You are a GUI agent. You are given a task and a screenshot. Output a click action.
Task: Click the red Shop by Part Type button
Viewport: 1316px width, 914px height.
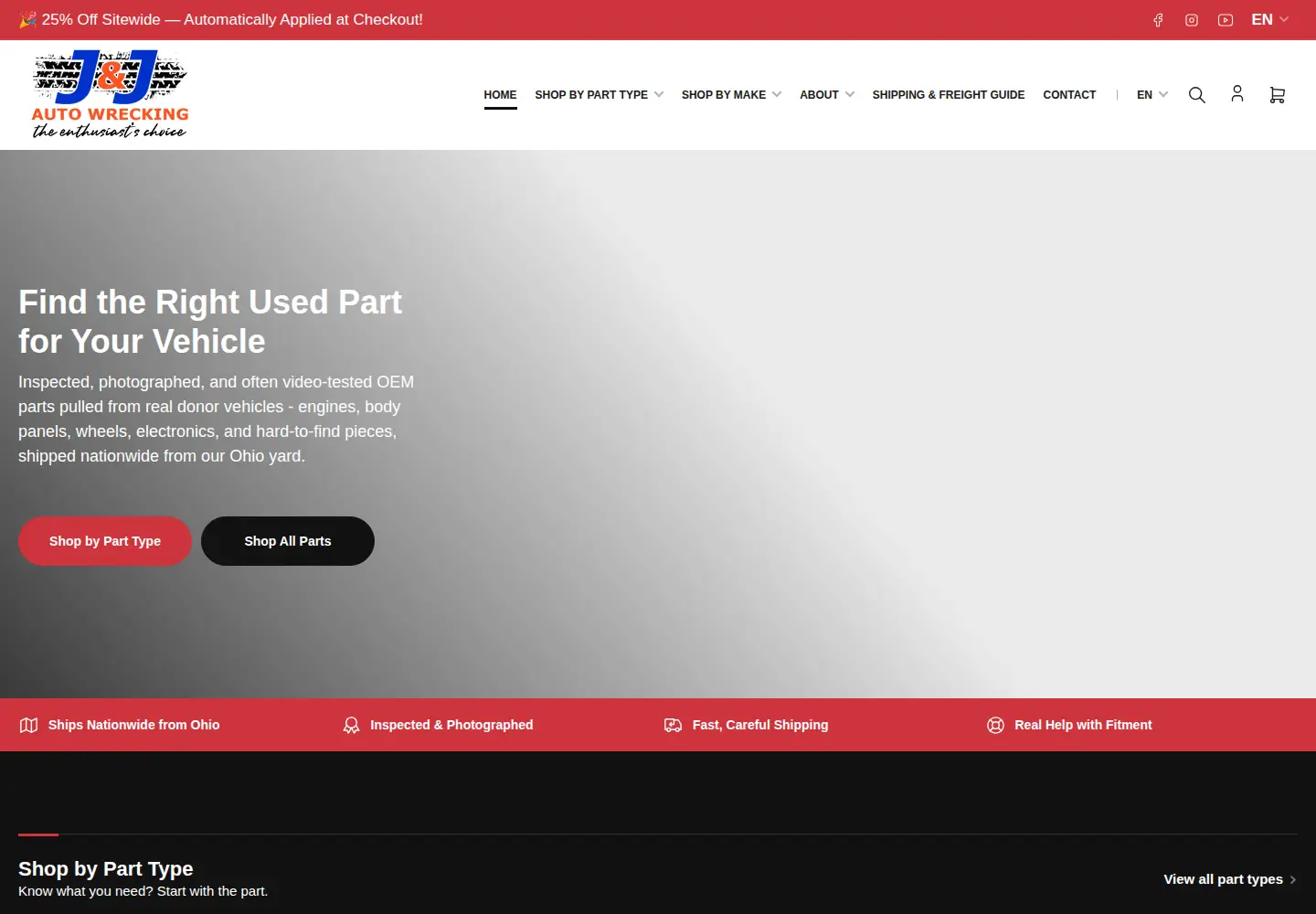point(105,541)
